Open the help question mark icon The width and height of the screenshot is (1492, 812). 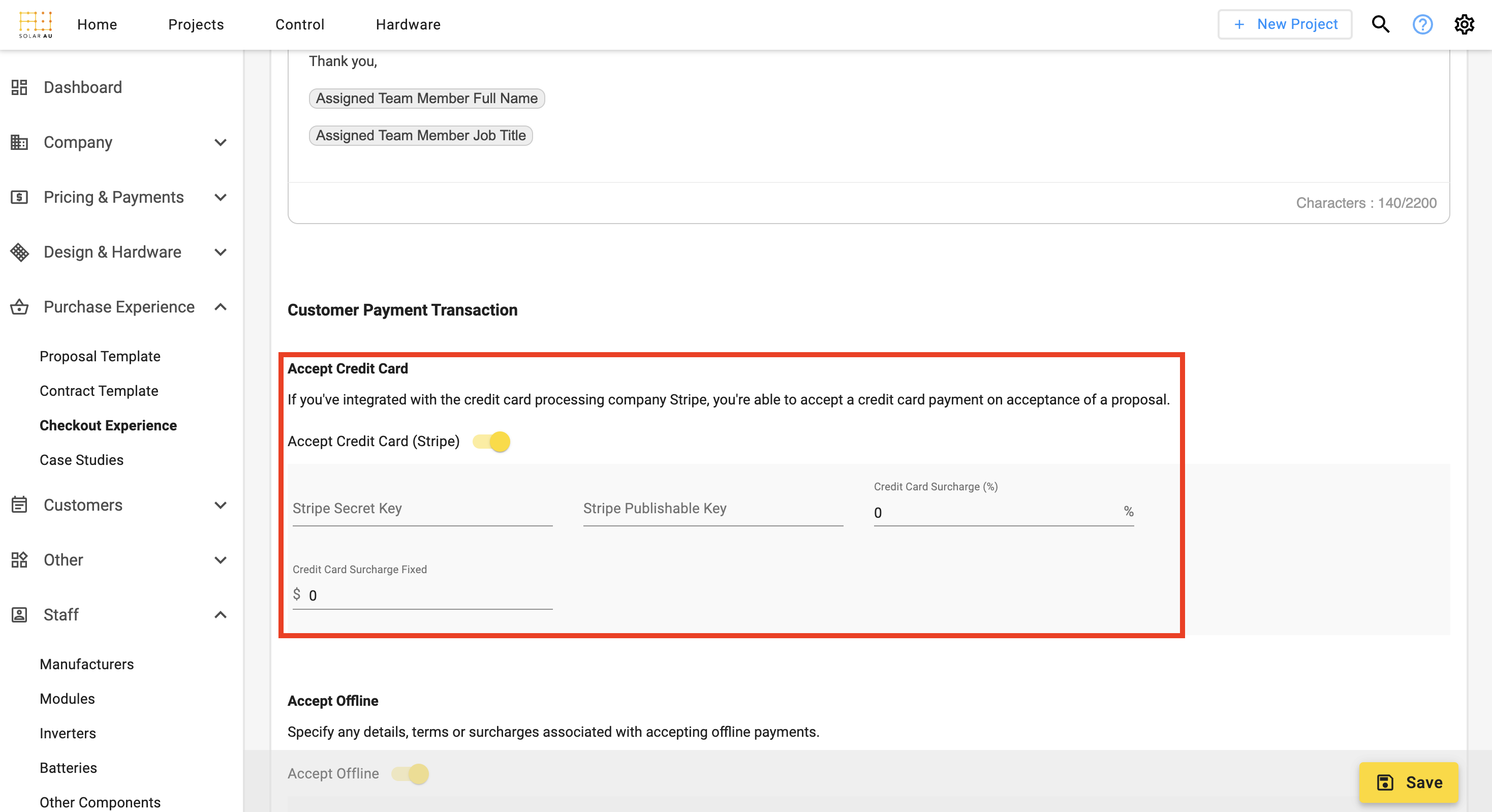coord(1422,24)
